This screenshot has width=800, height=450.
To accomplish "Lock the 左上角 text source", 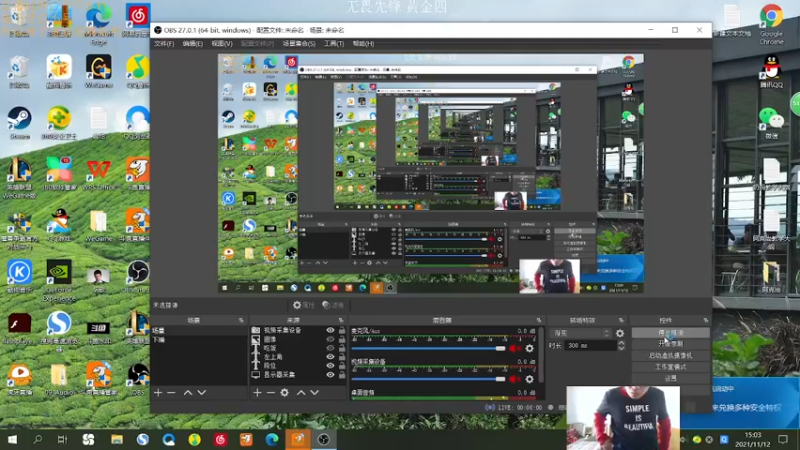I will 342,357.
